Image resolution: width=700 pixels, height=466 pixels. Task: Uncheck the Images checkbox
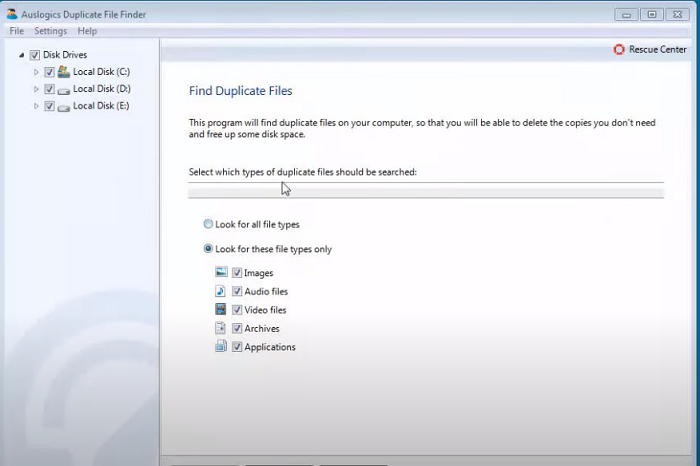[x=237, y=273]
